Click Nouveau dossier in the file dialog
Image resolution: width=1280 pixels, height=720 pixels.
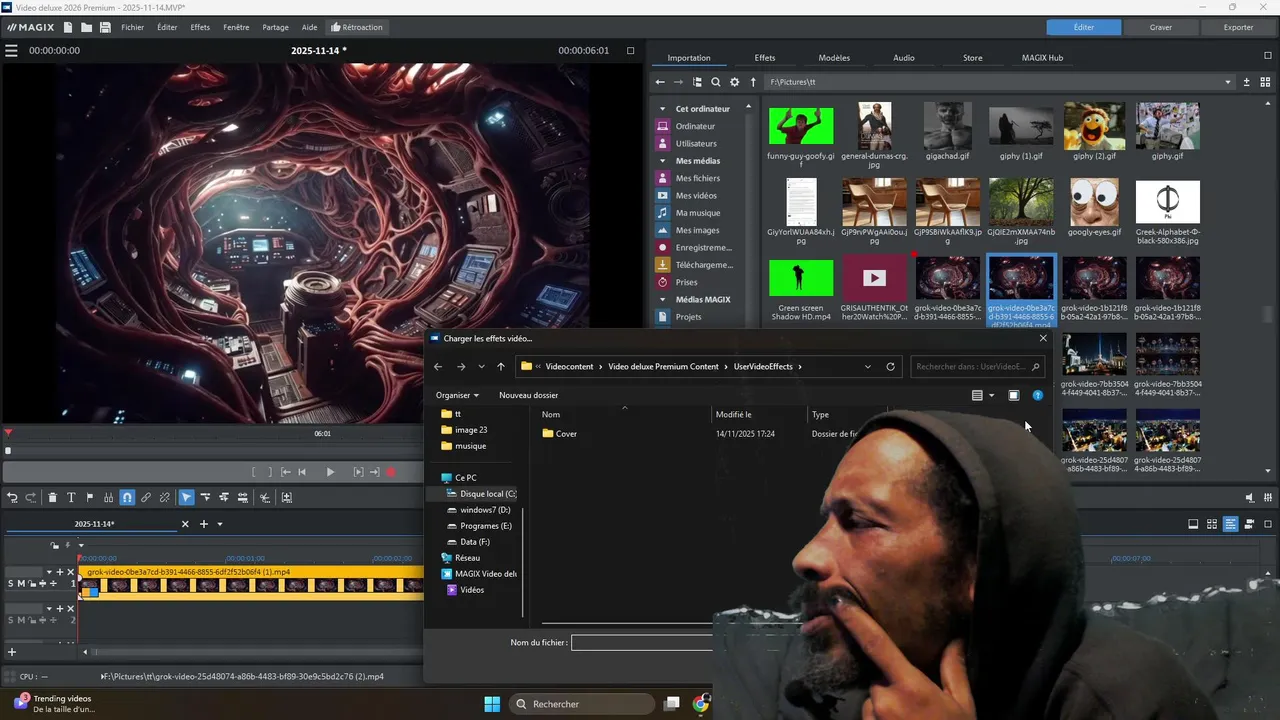pos(528,395)
